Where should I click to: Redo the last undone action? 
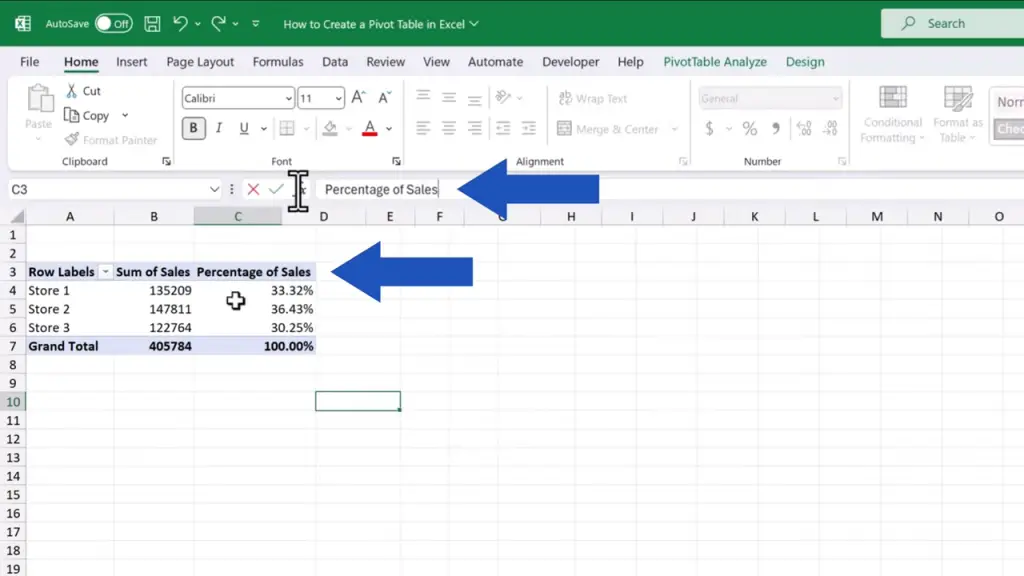pyautogui.click(x=218, y=24)
